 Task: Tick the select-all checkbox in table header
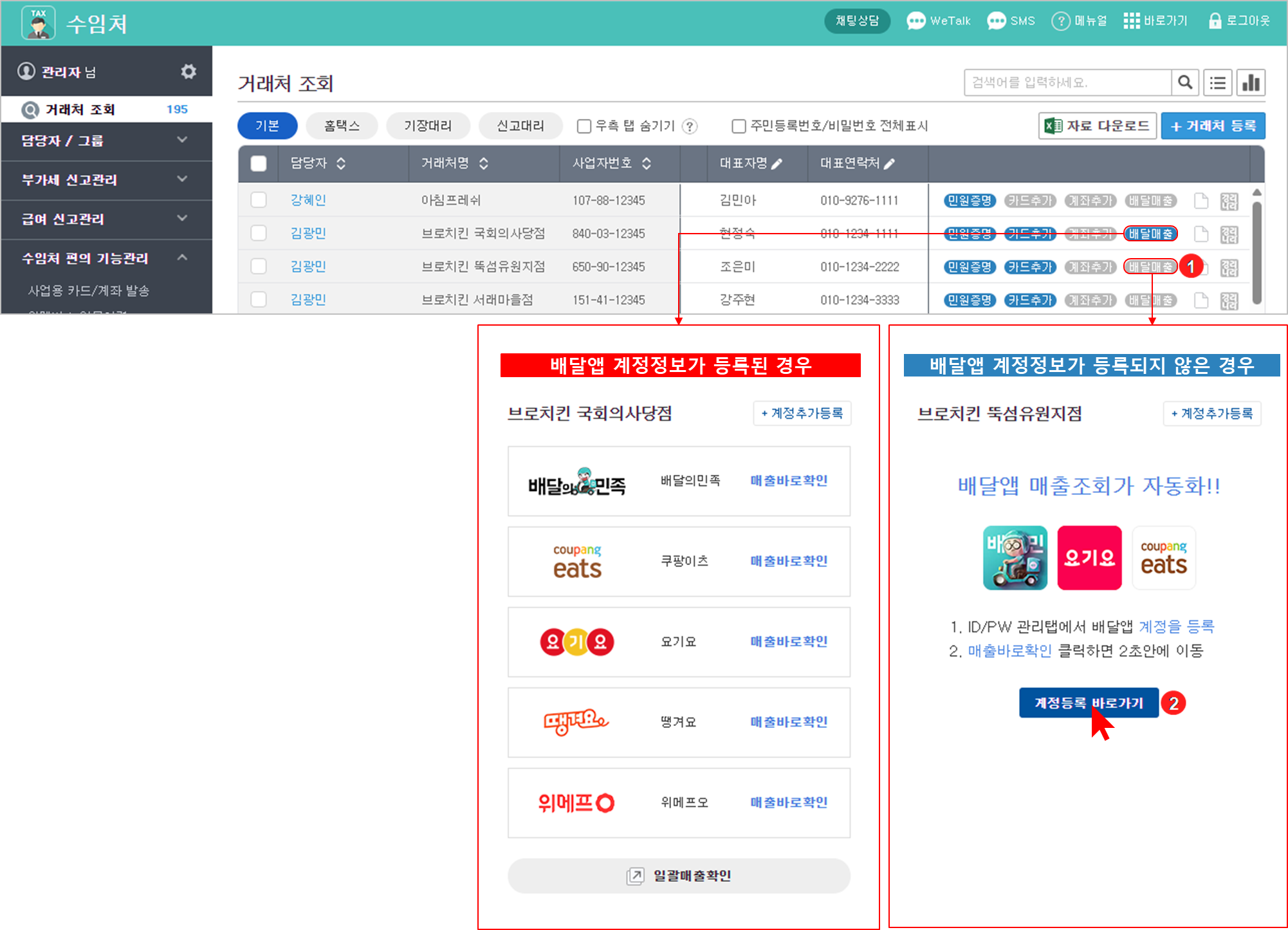(x=259, y=163)
